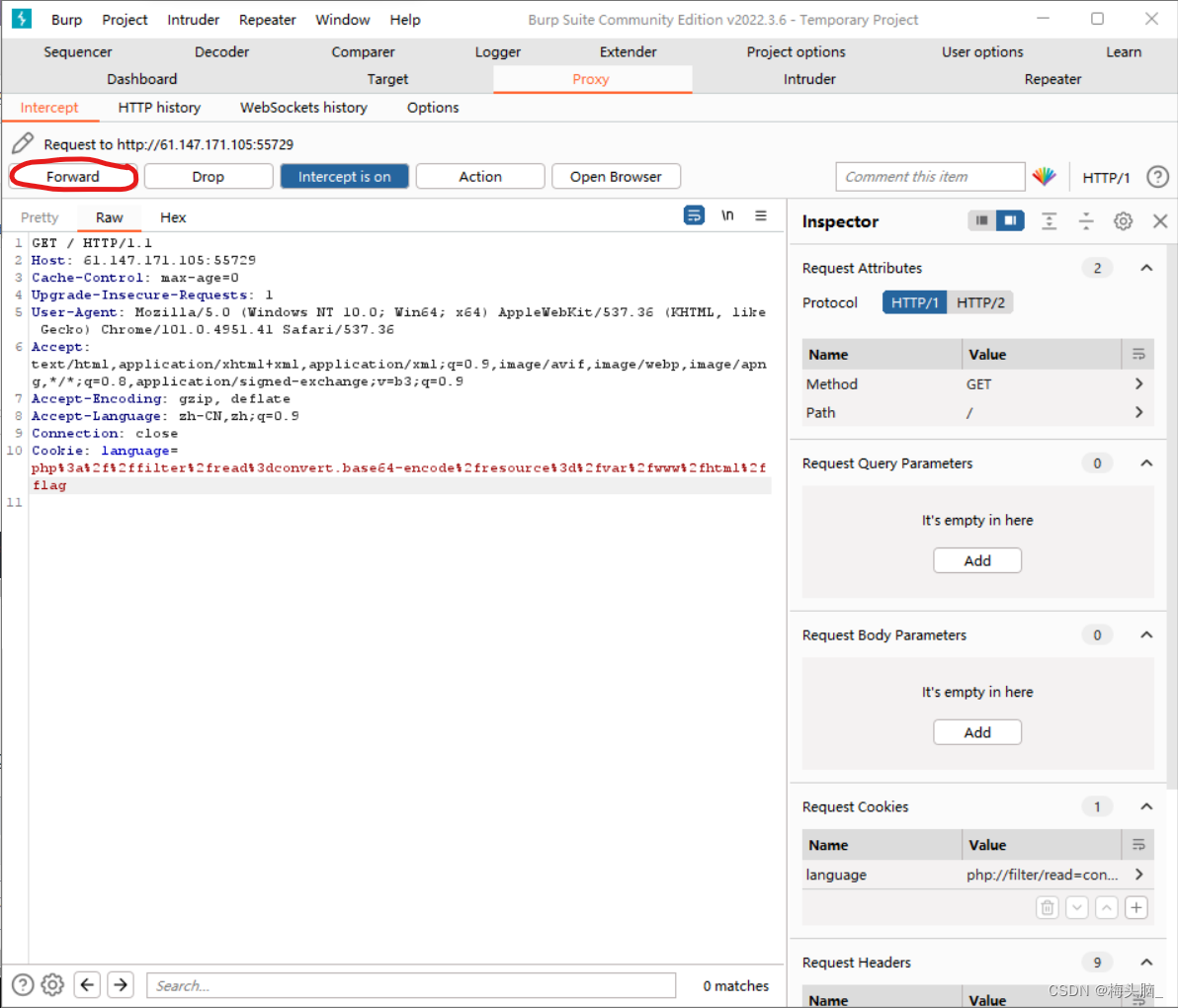Expand the Request Headers section chevron
The width and height of the screenshot is (1178, 1008).
(x=1146, y=962)
